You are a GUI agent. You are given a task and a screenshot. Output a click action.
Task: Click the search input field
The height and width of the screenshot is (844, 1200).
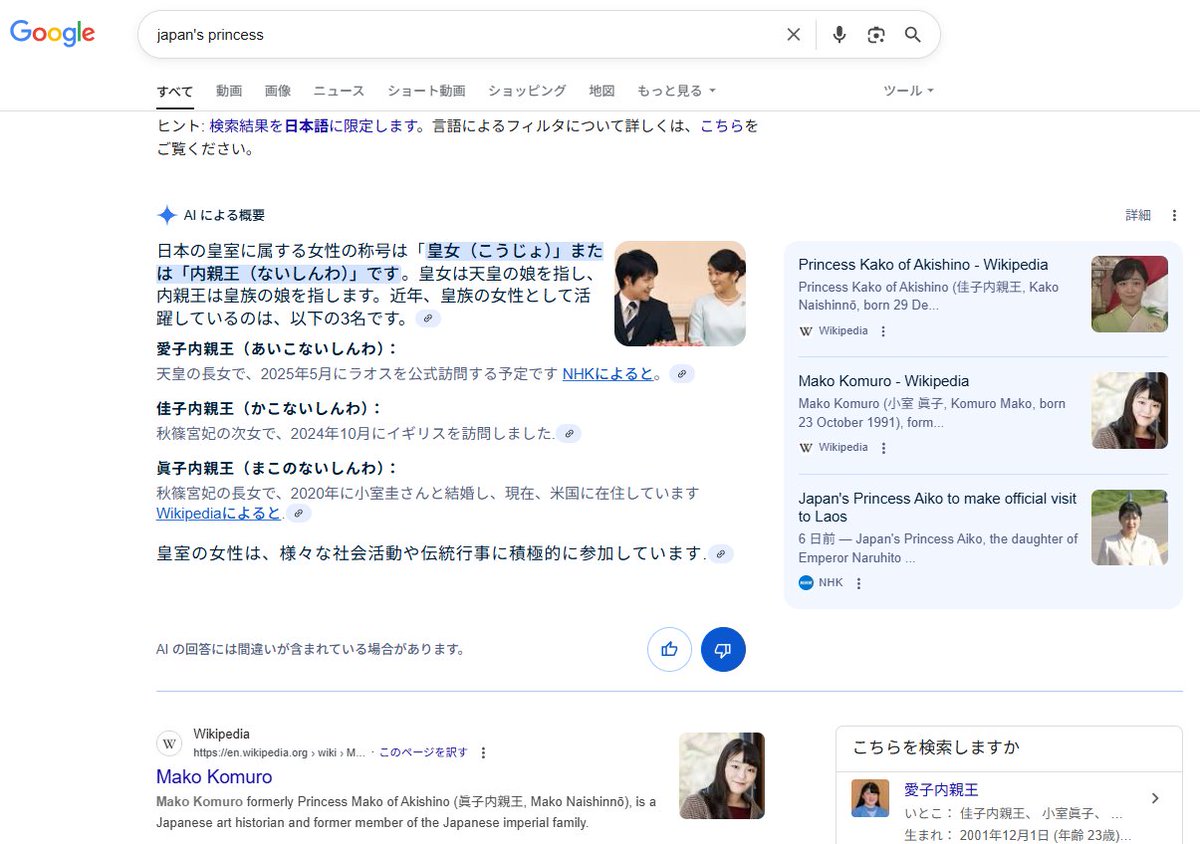point(465,35)
